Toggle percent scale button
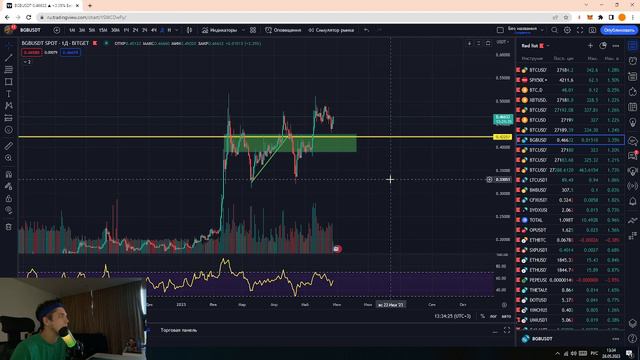640x360 pixels. (482, 316)
